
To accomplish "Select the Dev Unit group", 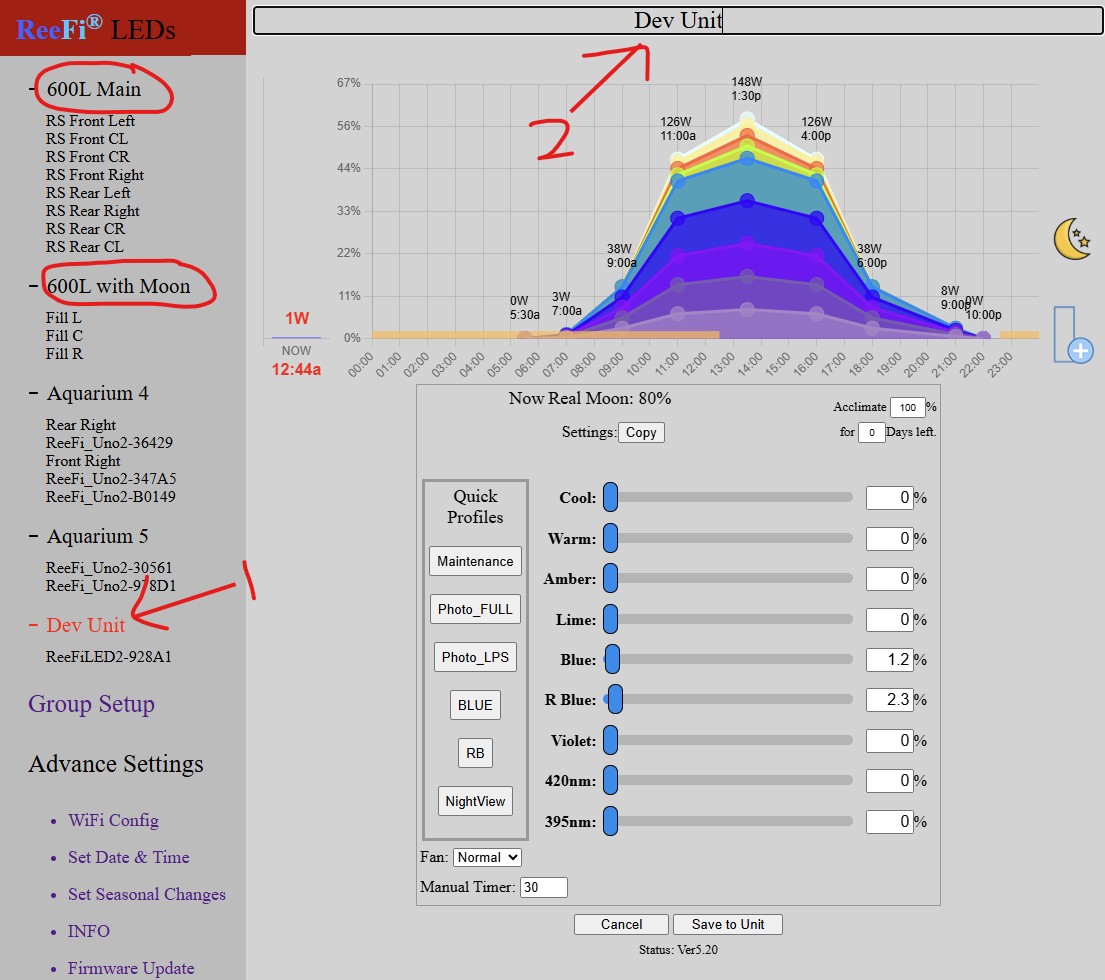I will (x=86, y=625).
